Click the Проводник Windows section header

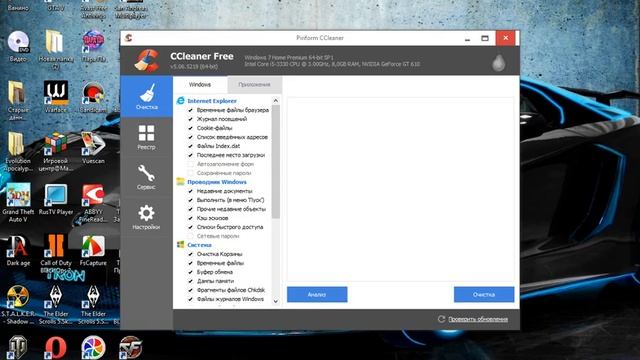click(217, 182)
